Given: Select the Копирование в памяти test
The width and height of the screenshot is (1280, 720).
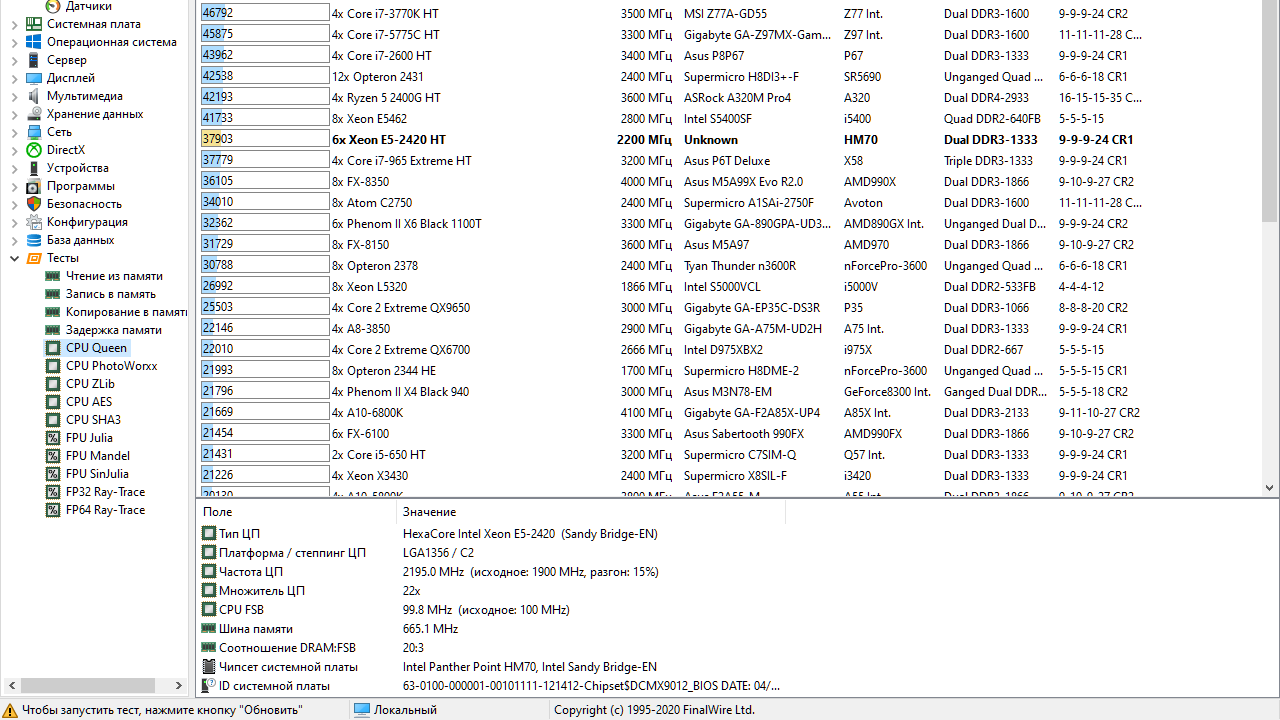Looking at the screenshot, I should [126, 312].
